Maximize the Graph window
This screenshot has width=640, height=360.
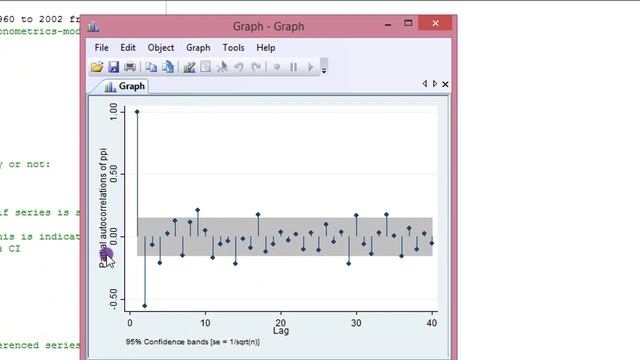click(408, 23)
